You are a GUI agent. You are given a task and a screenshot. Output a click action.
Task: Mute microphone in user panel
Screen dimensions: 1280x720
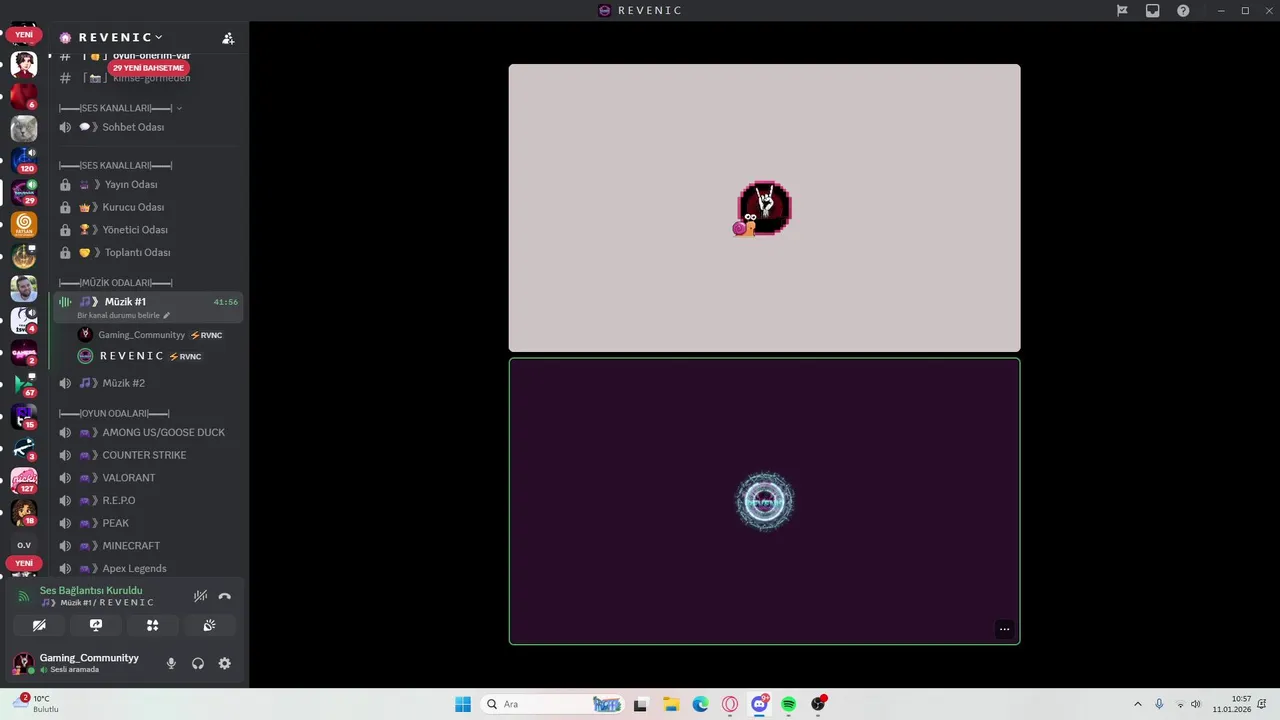click(171, 663)
